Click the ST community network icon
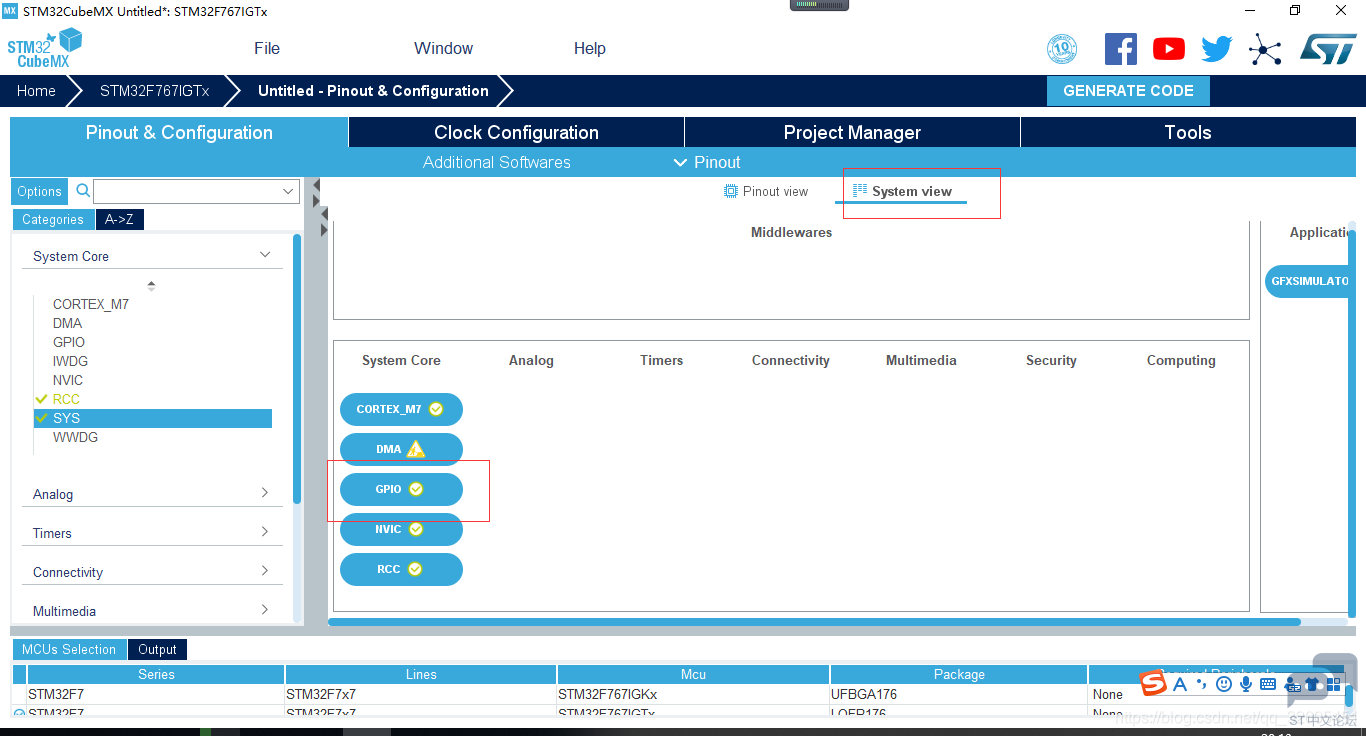Screen dimensions: 1366x736 (1265, 49)
